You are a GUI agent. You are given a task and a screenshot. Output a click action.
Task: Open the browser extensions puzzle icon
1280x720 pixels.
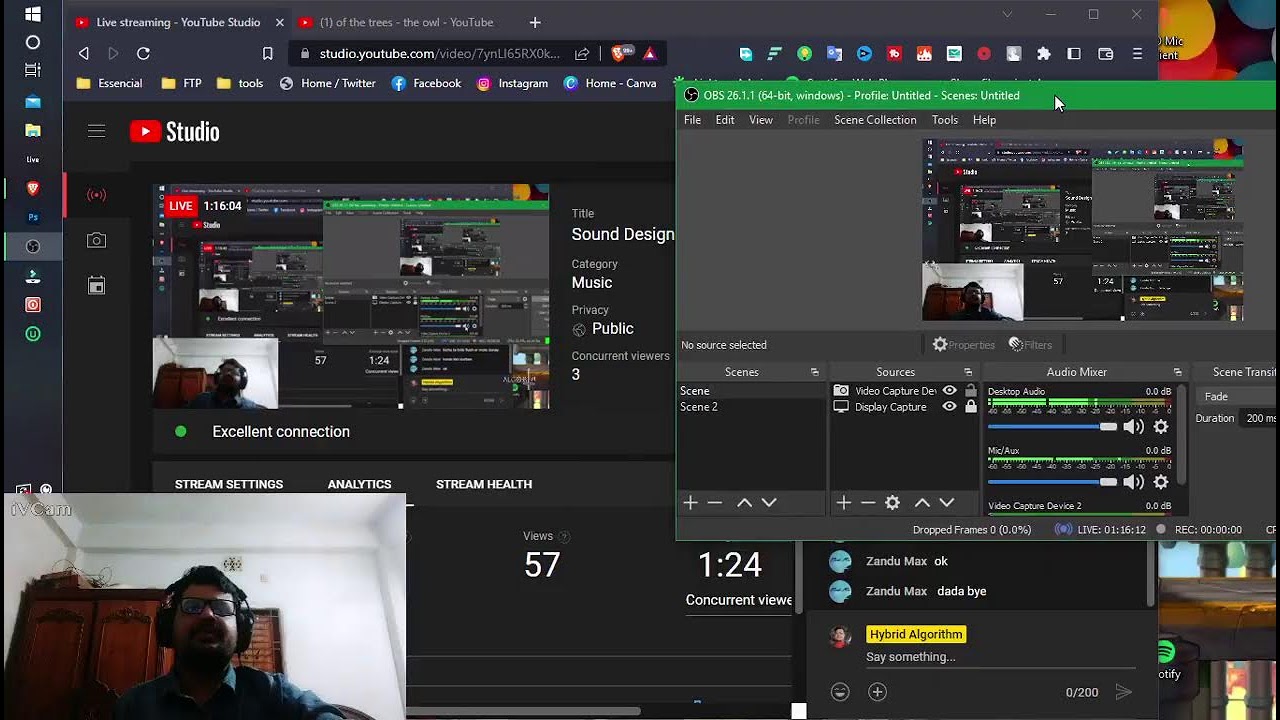1044,54
